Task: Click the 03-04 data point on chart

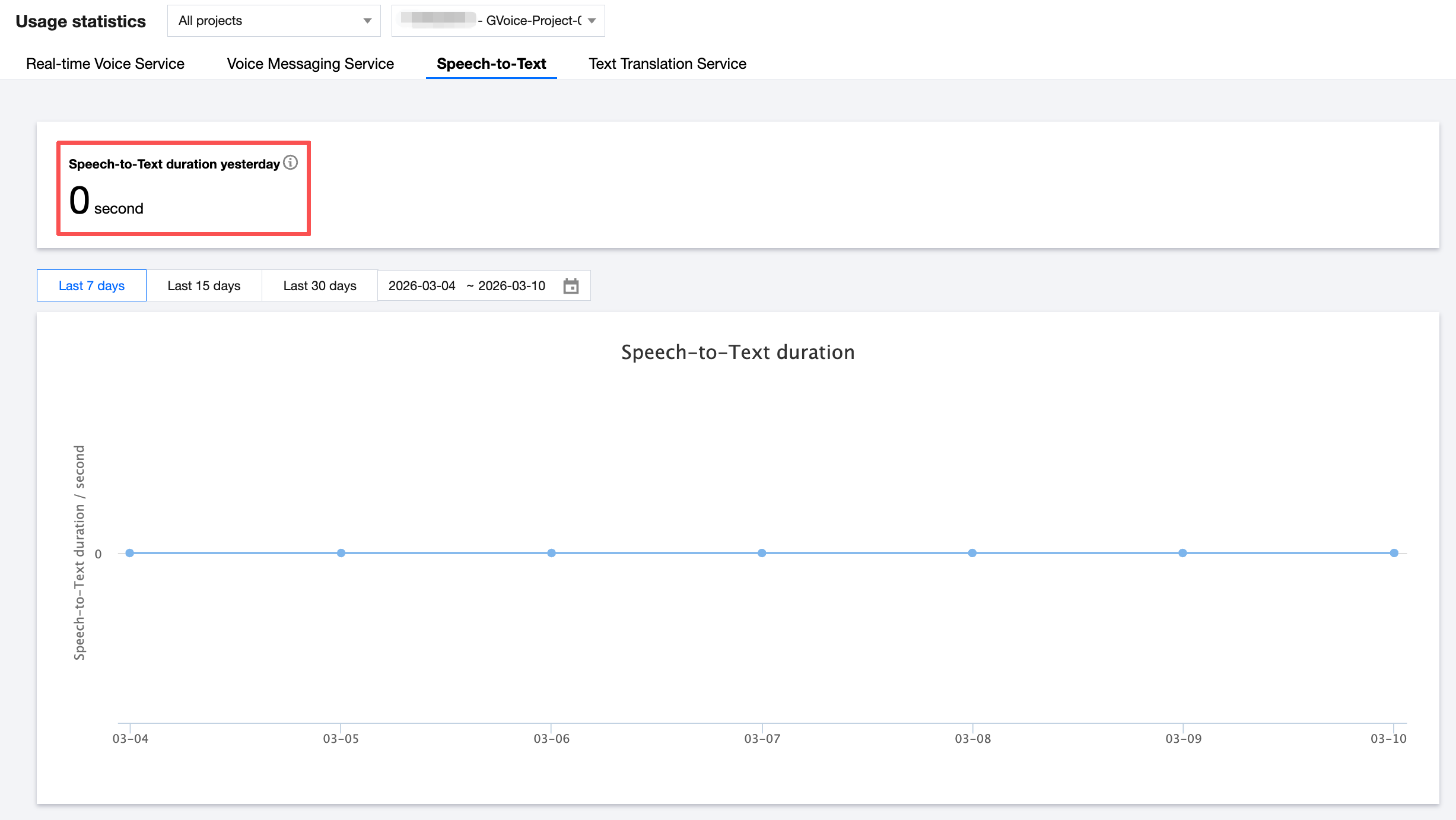Action: coord(130,553)
